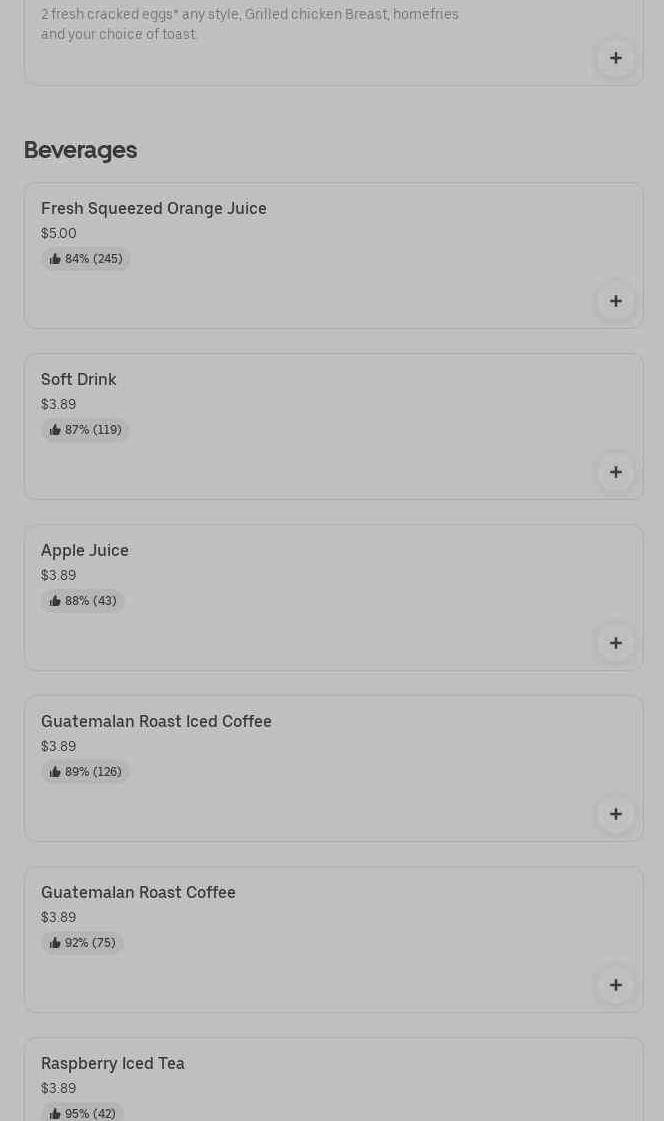Viewport: 664px width, 1121px height.
Task: Add the grilled chicken breast eggs dish
Action: (615, 59)
